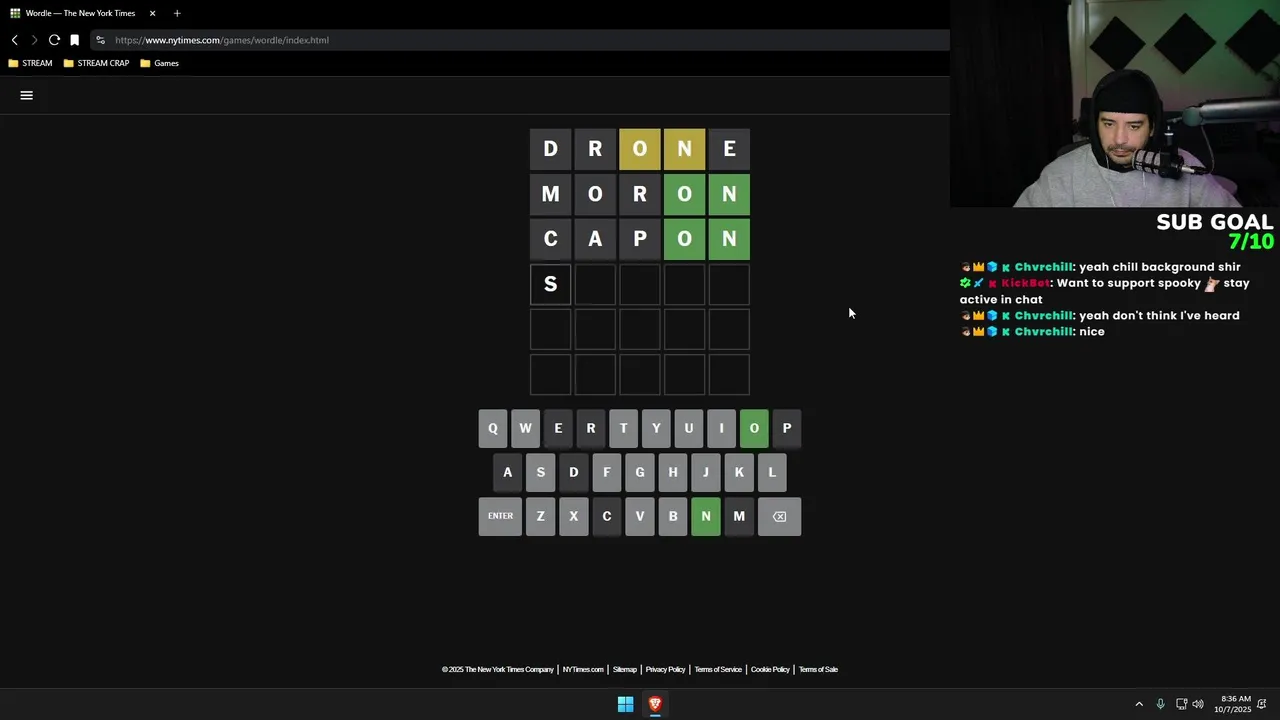Tap the J key on the Wordle keyboard
Image resolution: width=1280 pixels, height=720 pixels.
click(x=706, y=472)
